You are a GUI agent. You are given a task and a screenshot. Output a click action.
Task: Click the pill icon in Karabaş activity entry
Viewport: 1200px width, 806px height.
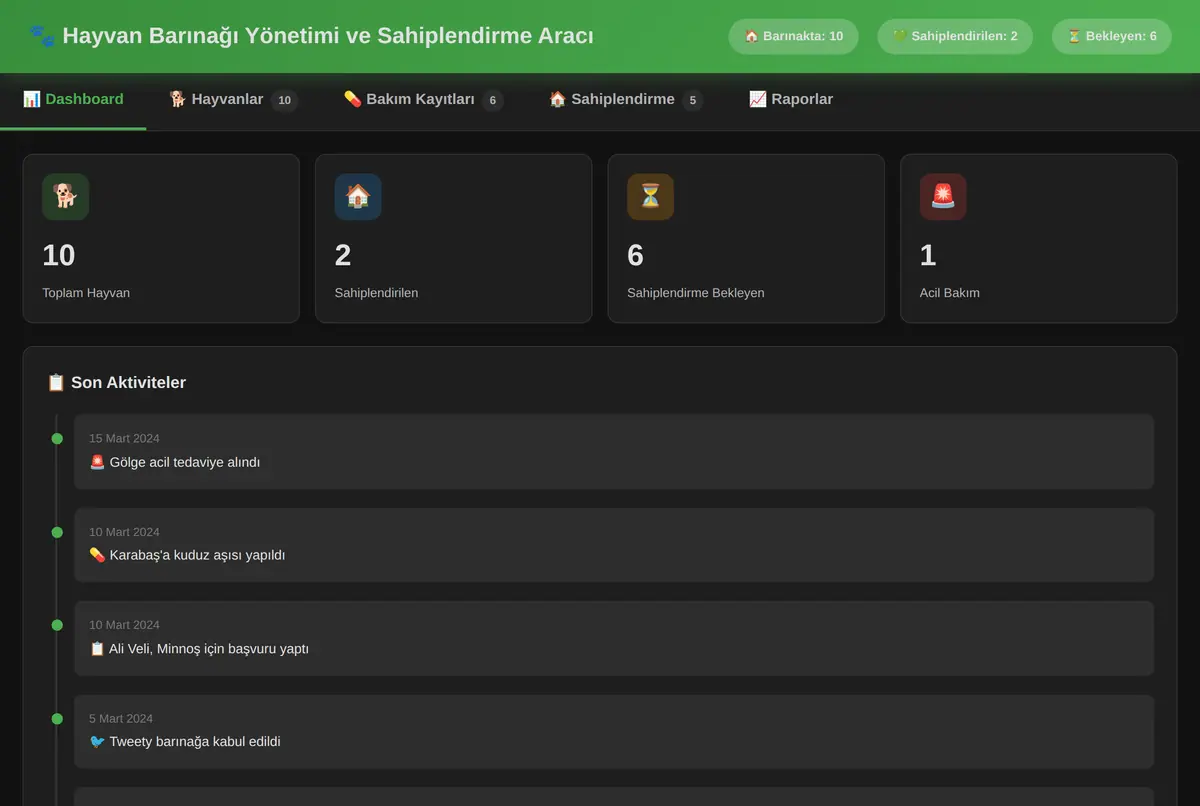coord(97,555)
